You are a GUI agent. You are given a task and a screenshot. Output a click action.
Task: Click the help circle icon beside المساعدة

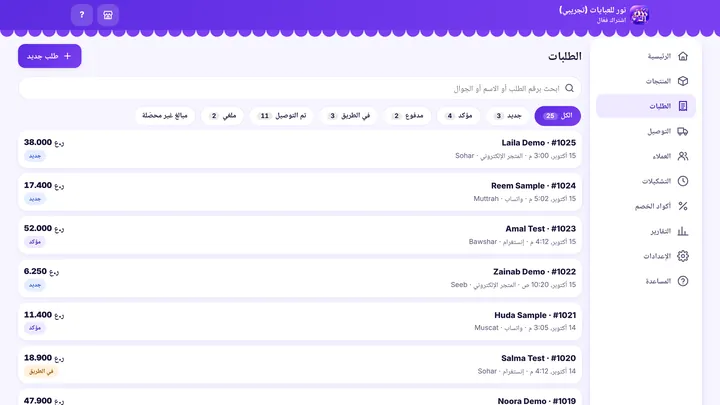[x=683, y=281]
